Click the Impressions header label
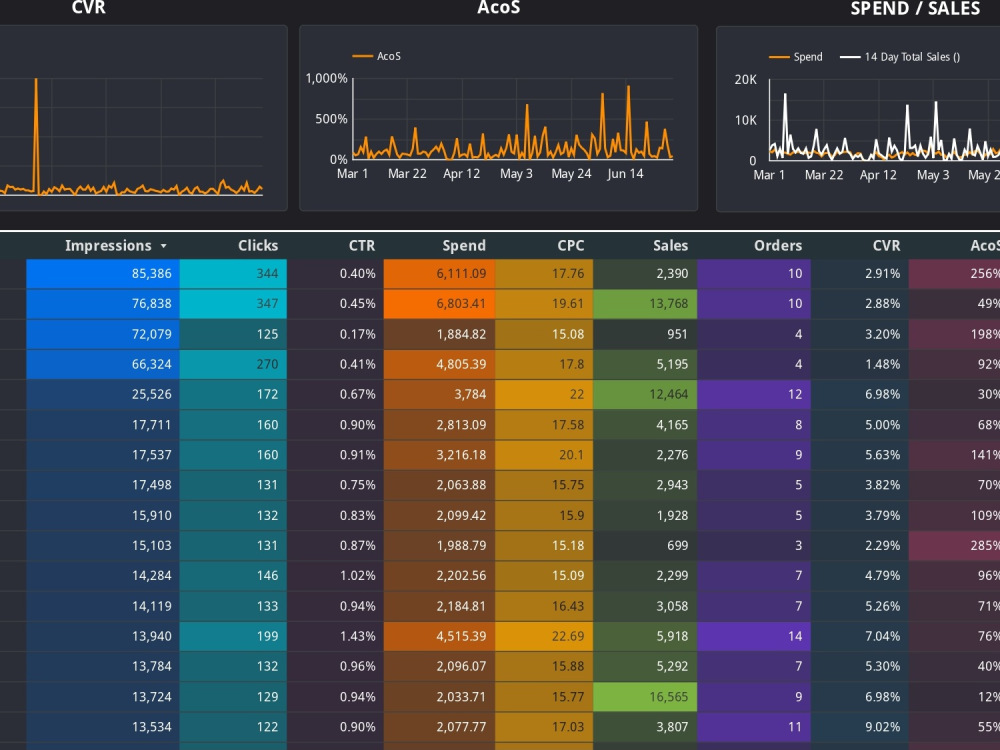 click(108, 246)
